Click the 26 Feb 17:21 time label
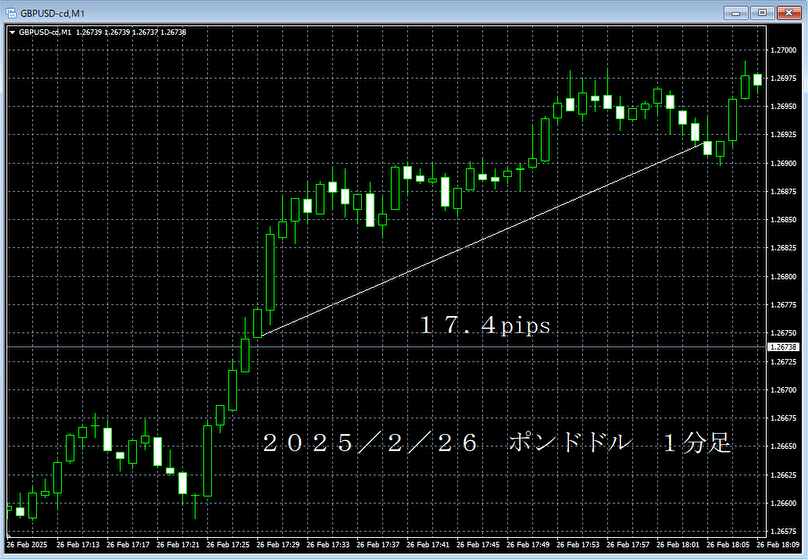Image resolution: width=808 pixels, height=560 pixels. click(x=178, y=545)
